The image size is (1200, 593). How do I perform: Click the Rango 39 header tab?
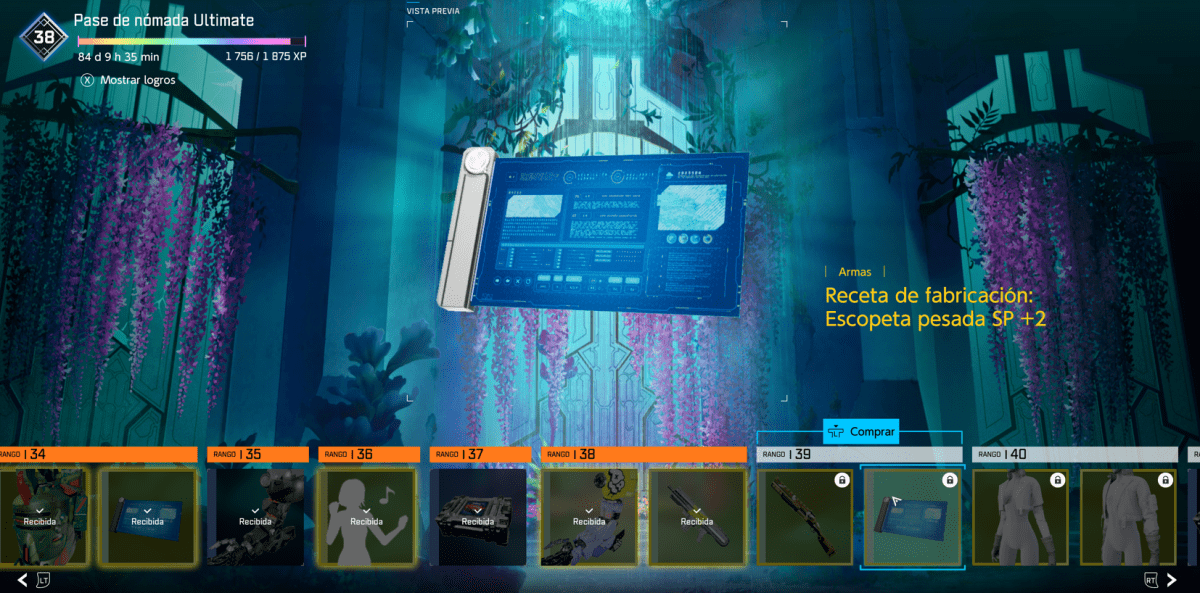coord(859,455)
